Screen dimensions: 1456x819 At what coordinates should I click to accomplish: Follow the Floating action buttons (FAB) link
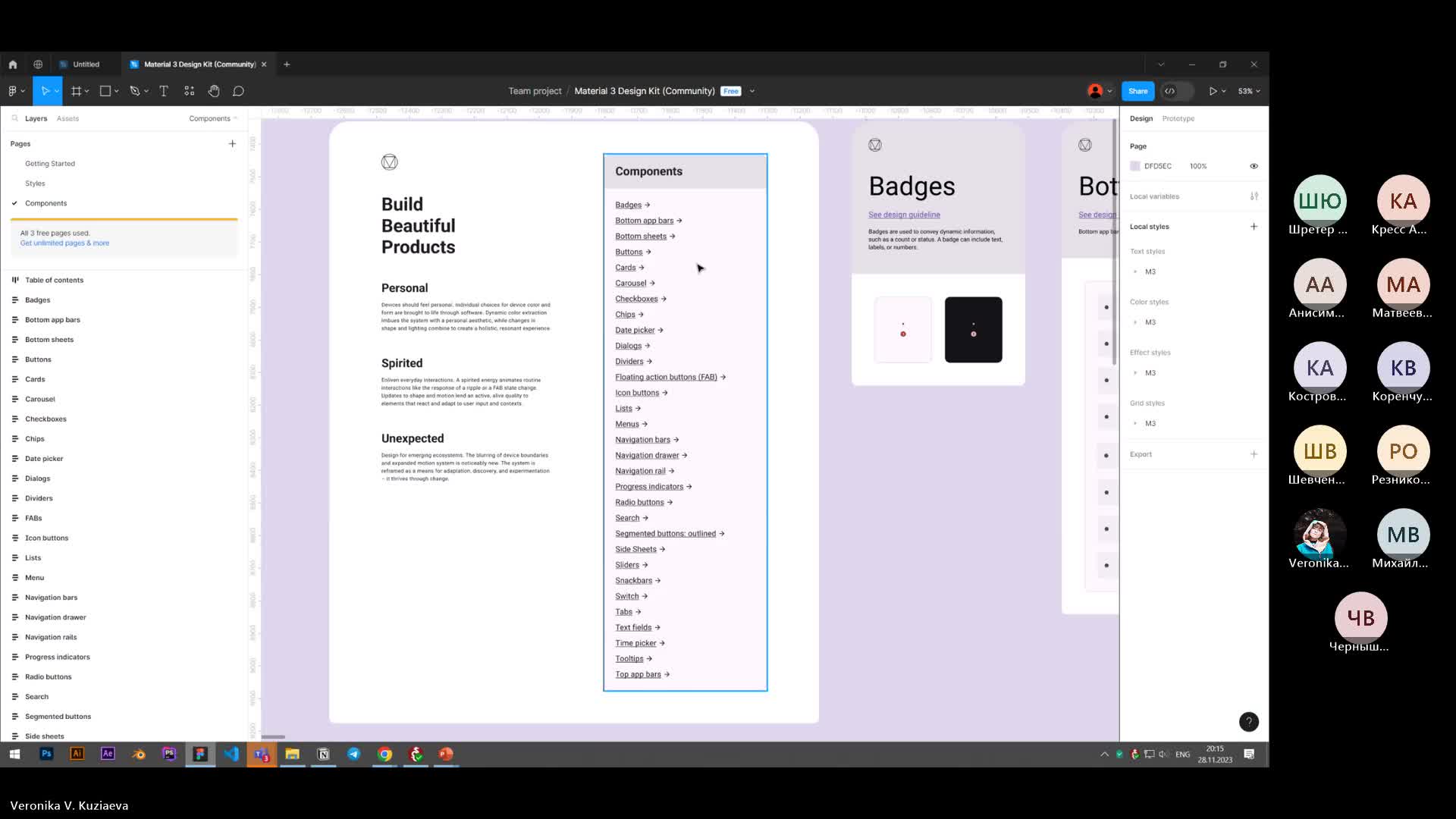point(670,377)
